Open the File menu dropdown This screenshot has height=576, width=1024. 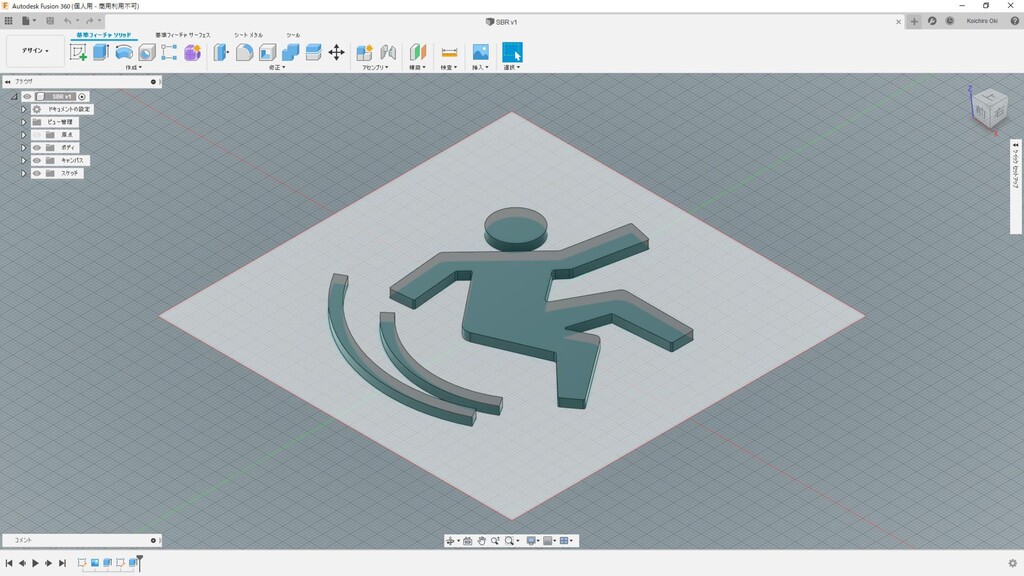tap(28, 21)
